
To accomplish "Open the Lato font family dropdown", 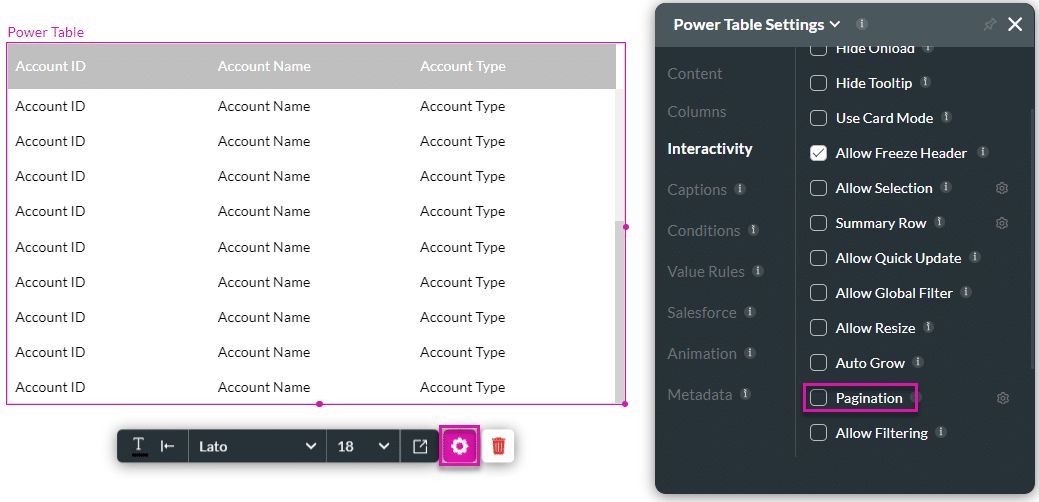I will [x=258, y=446].
